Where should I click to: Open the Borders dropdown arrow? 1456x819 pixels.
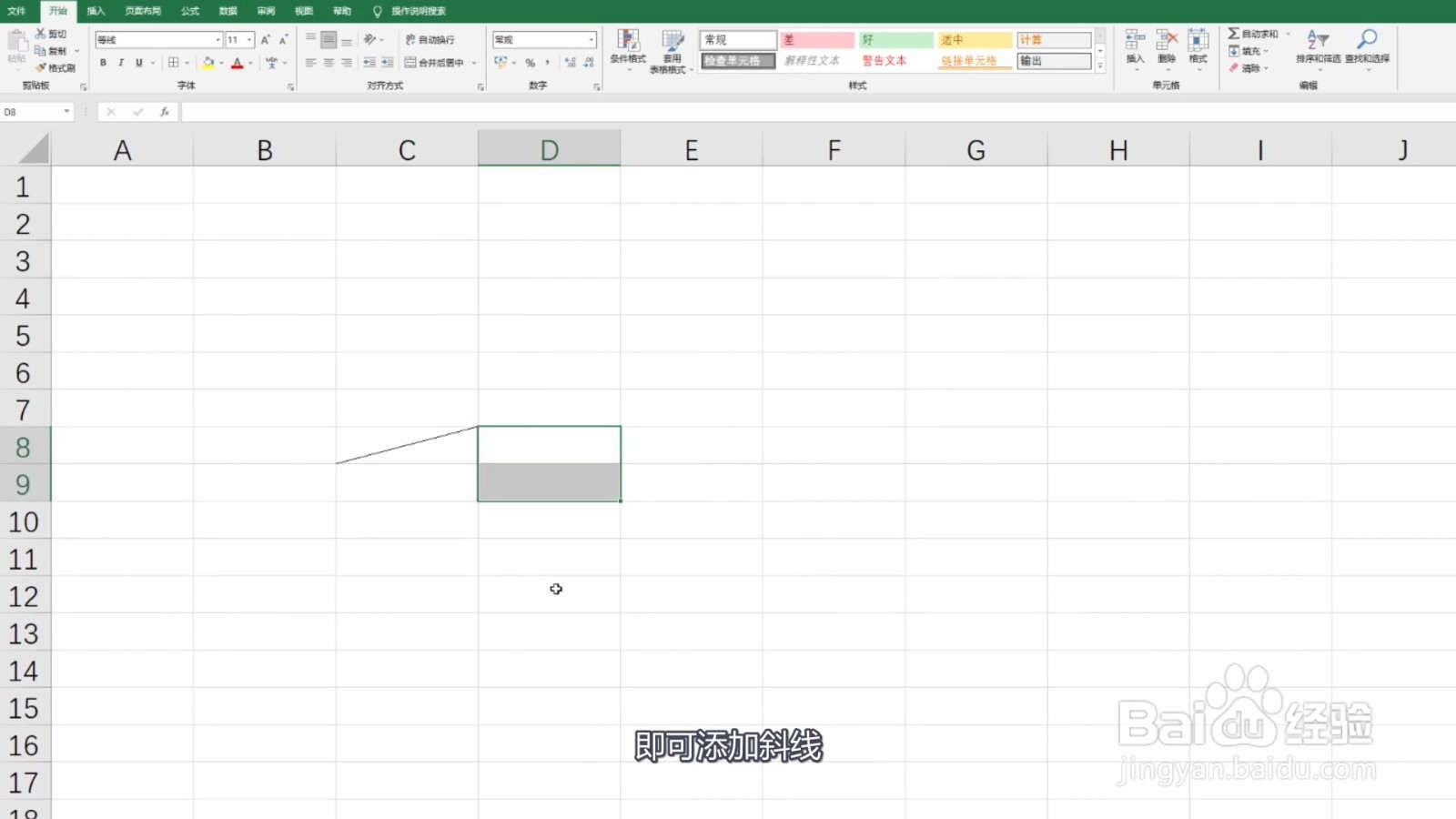[187, 63]
